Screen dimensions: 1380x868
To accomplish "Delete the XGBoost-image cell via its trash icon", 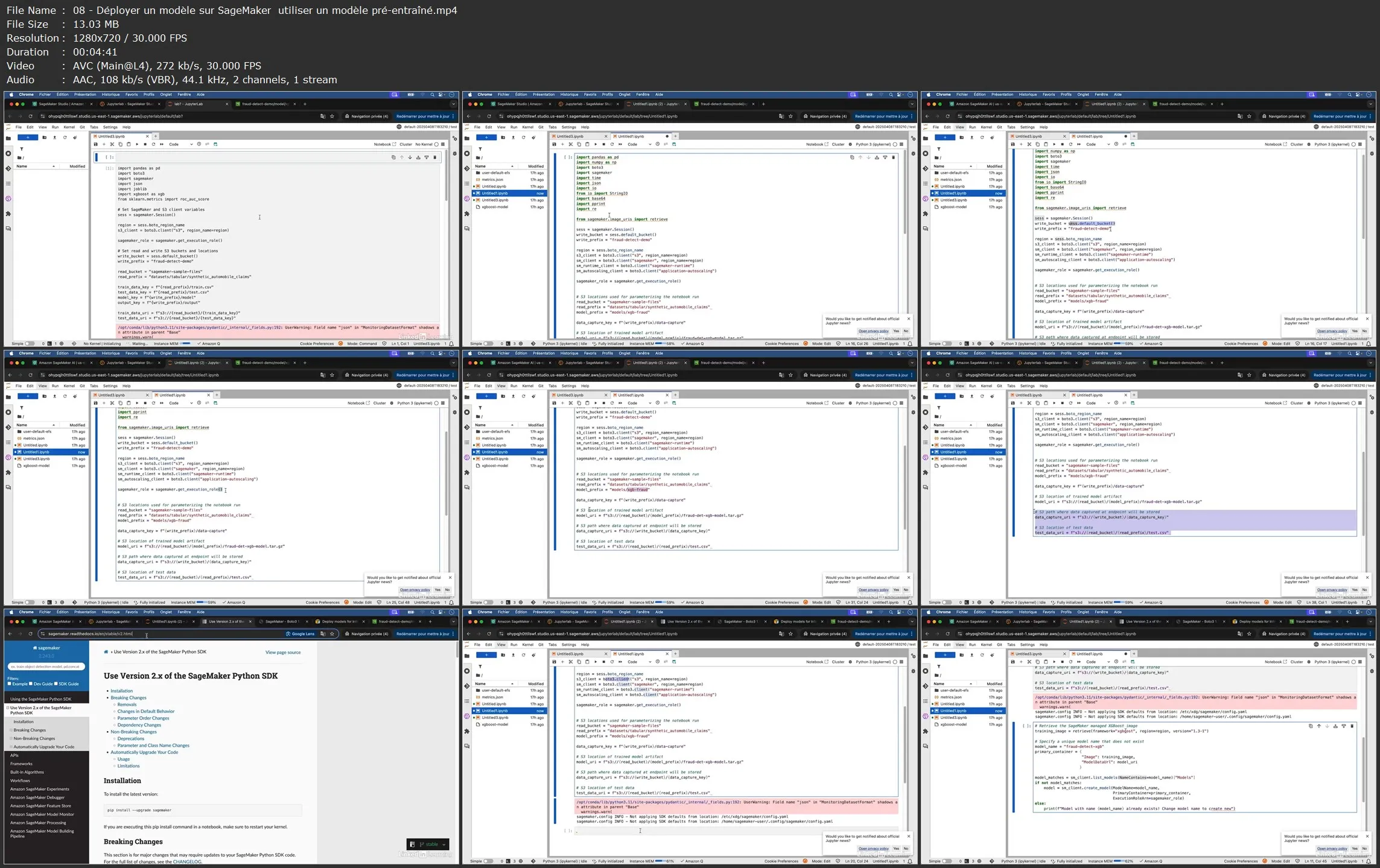I will pyautogui.click(x=1352, y=726).
